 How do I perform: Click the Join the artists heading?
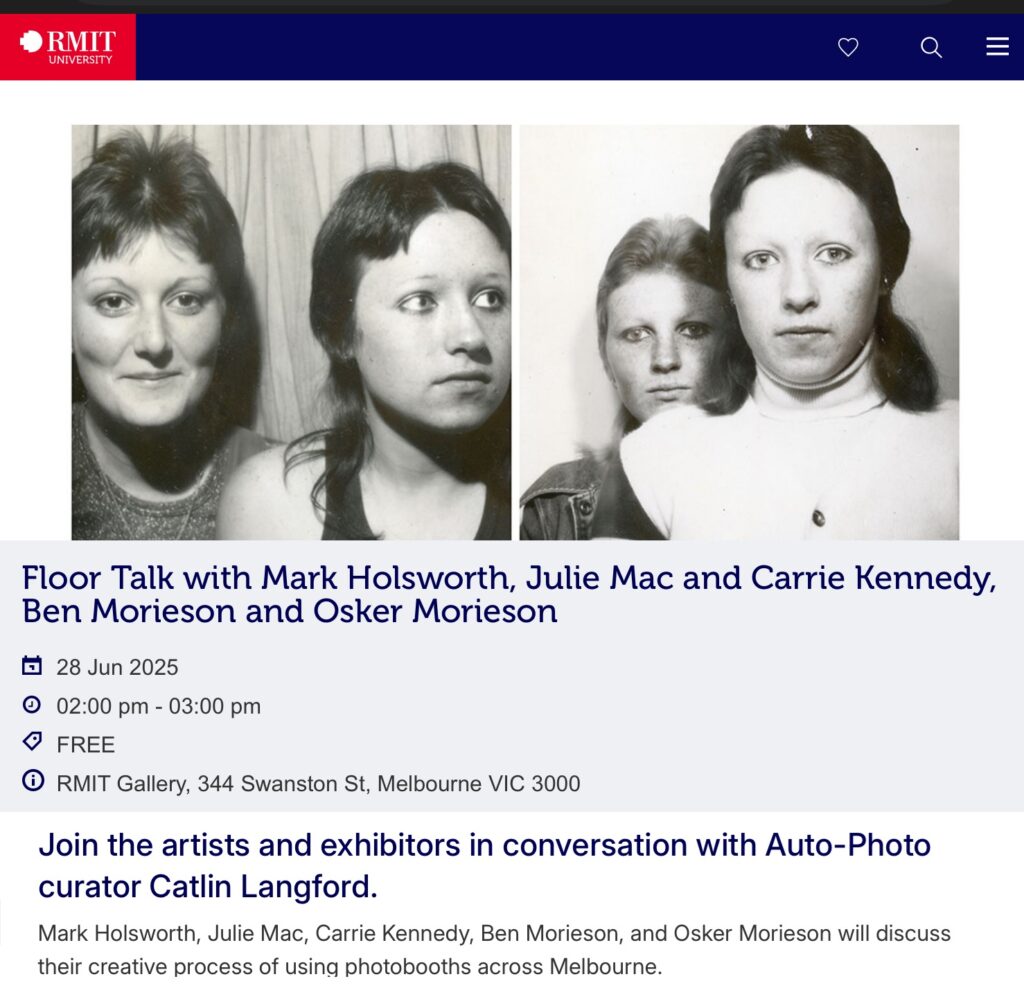[485, 866]
